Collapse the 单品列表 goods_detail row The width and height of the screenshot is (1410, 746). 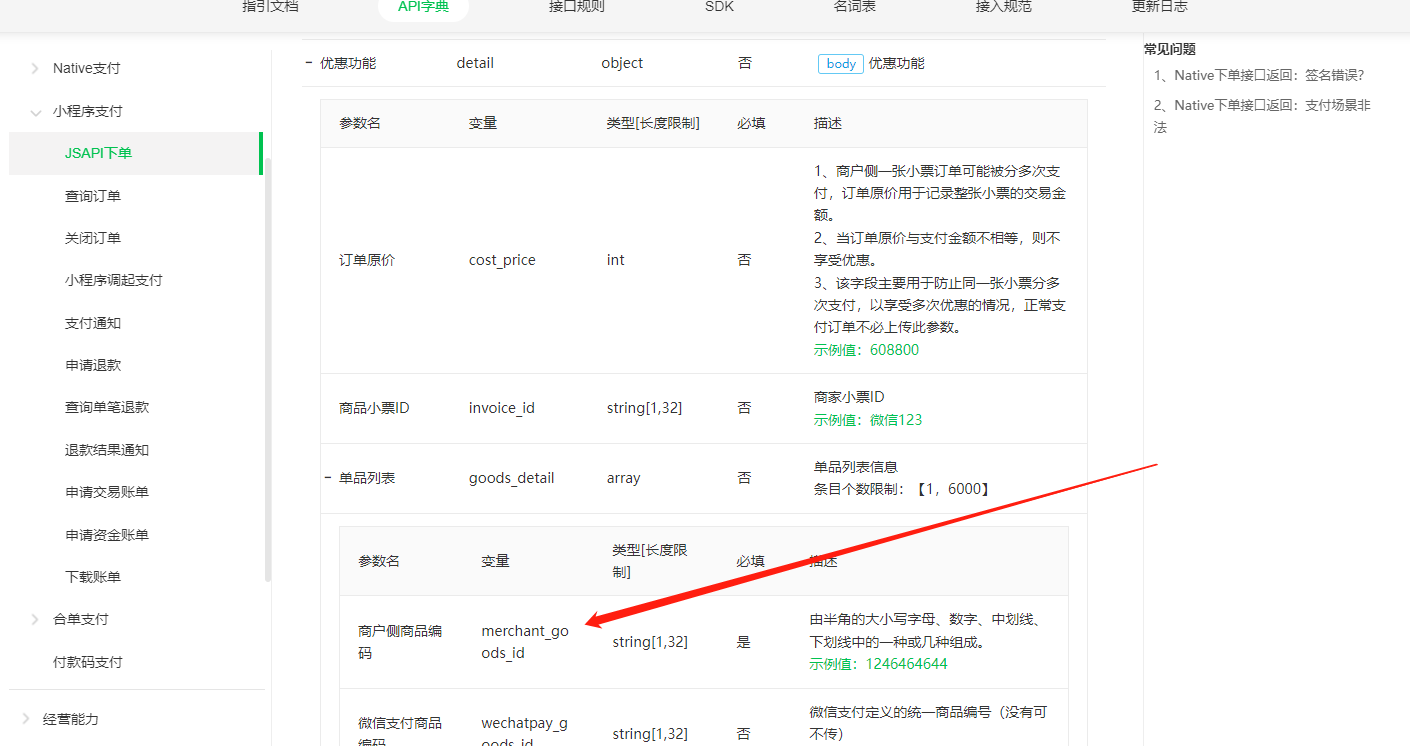(x=328, y=478)
